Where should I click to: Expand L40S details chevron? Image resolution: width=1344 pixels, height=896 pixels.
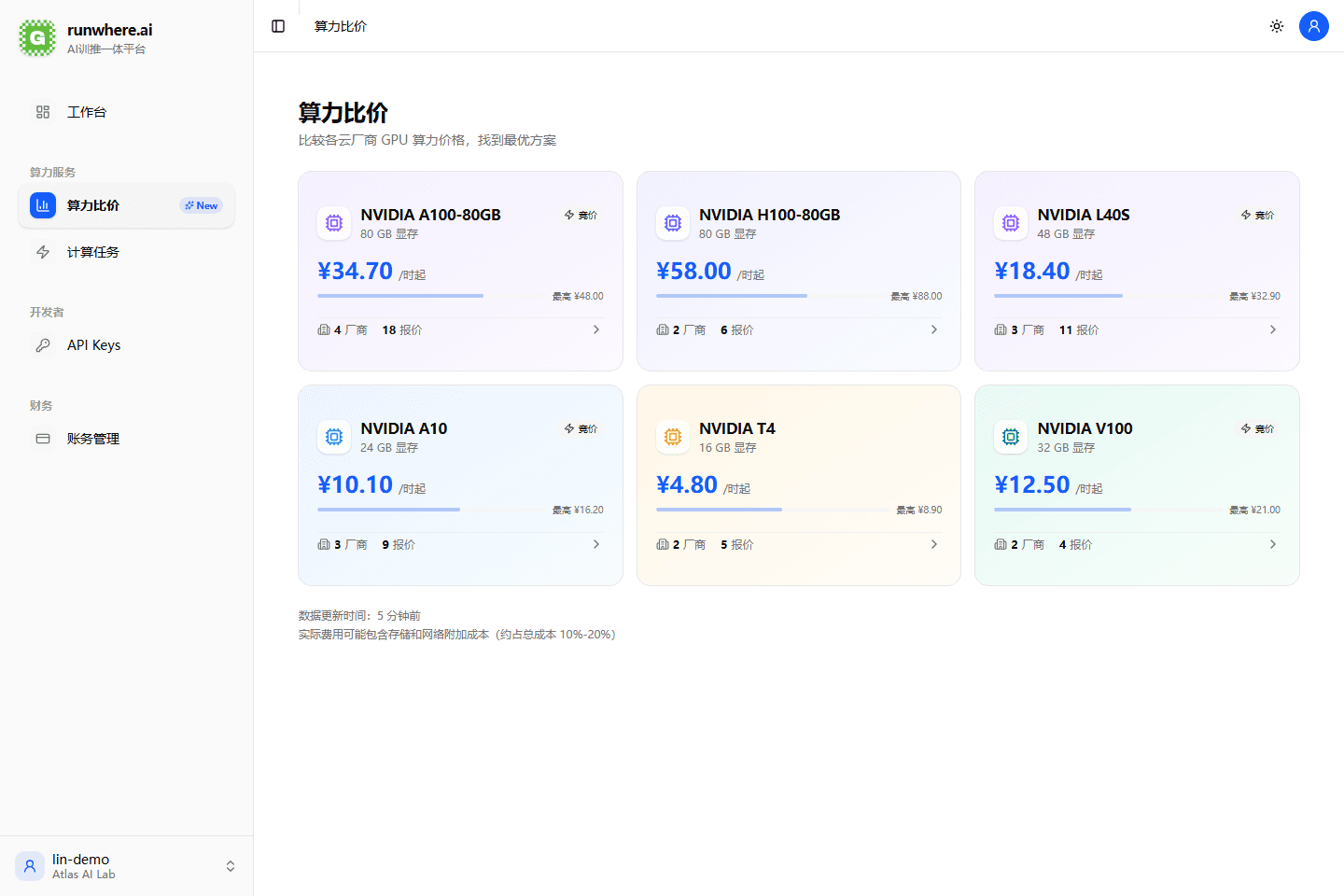coord(1273,330)
